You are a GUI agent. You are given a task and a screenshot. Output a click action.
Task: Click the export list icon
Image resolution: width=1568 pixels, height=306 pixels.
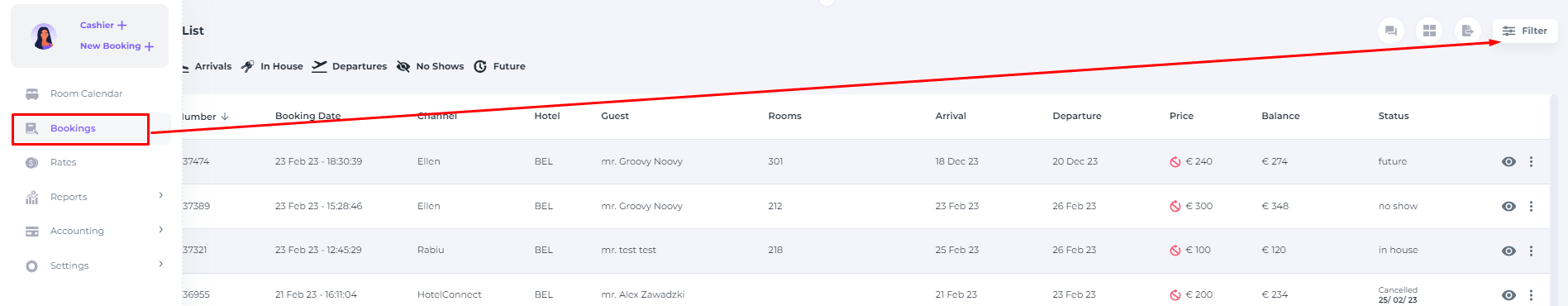tap(1467, 31)
